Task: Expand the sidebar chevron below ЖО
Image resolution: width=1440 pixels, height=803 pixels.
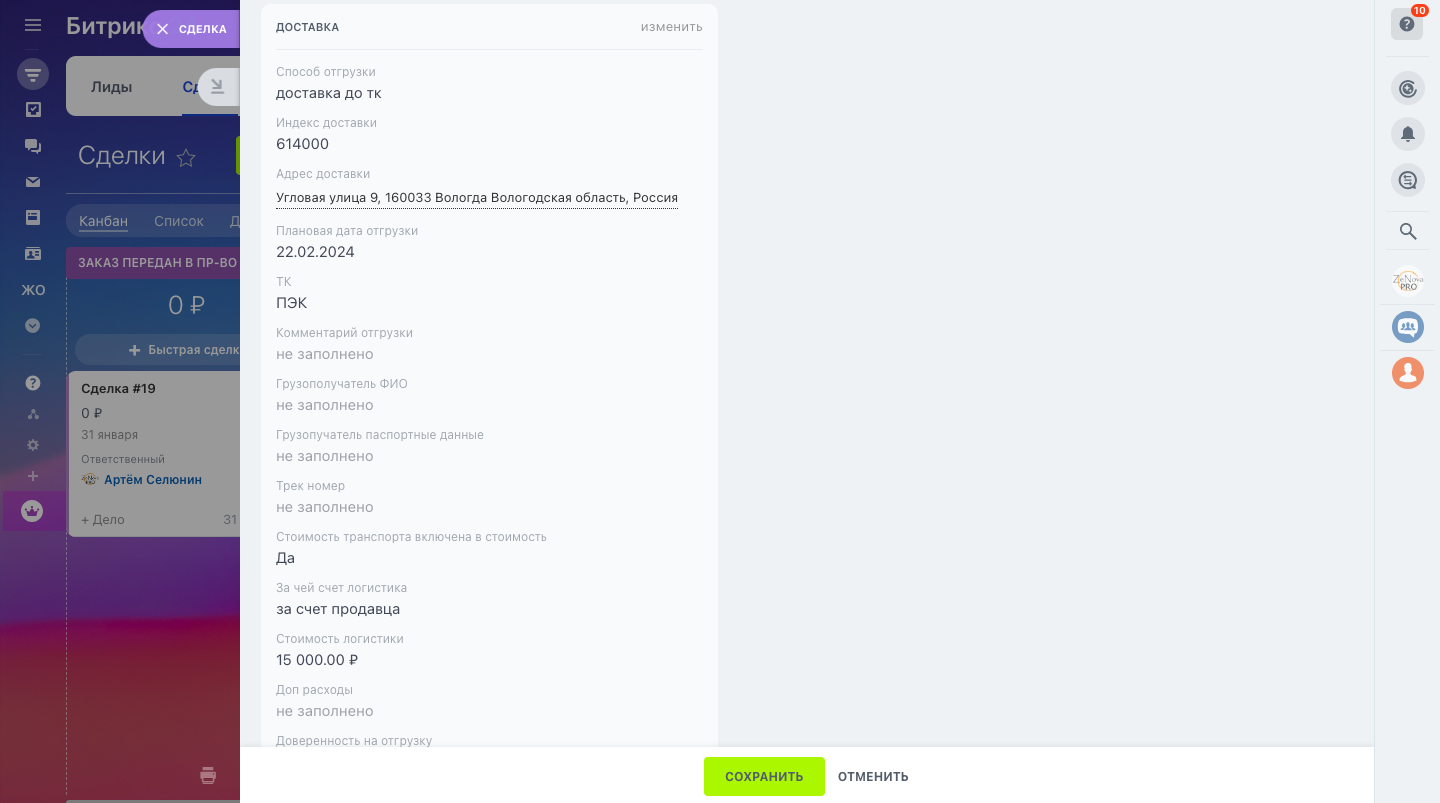Action: [x=33, y=326]
